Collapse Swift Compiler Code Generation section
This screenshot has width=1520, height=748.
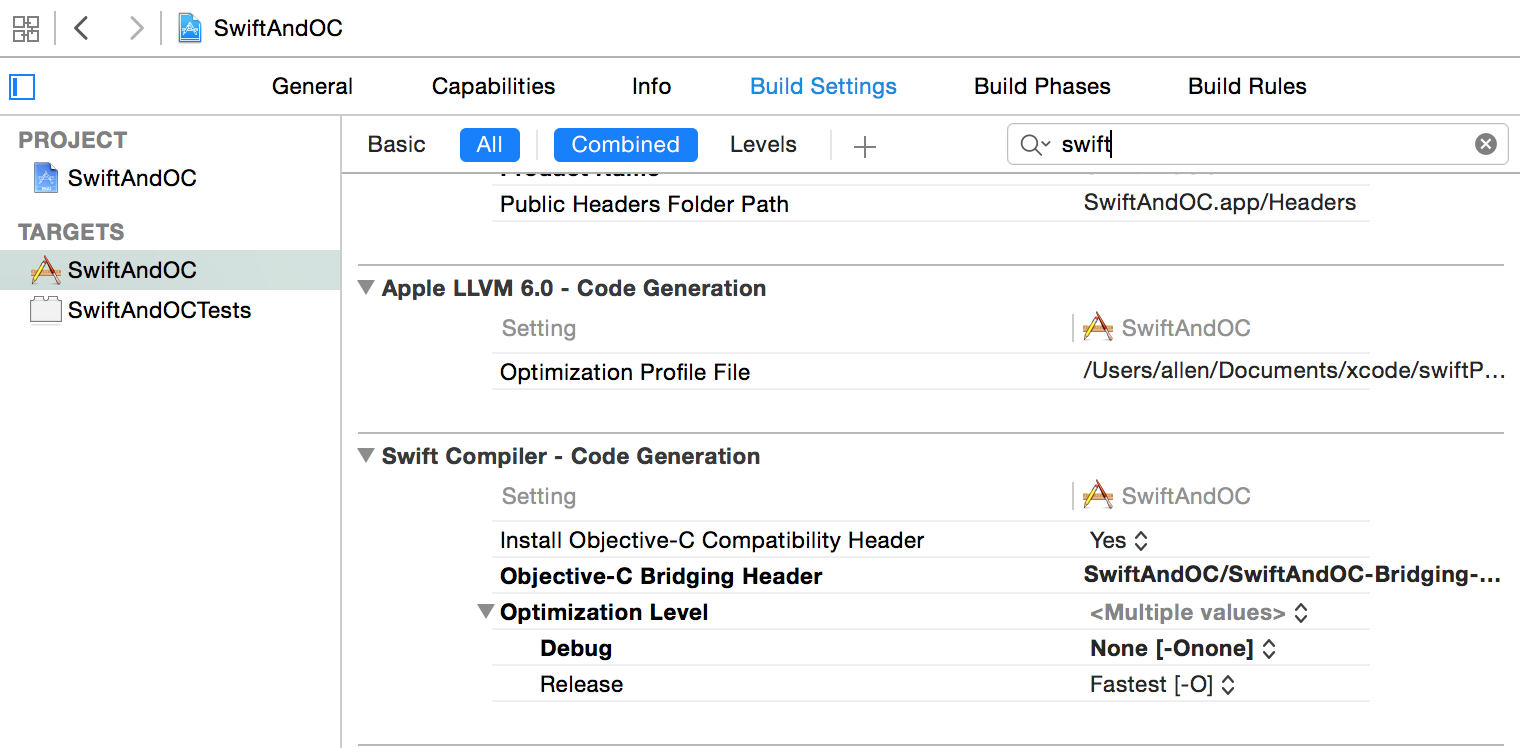coord(365,456)
